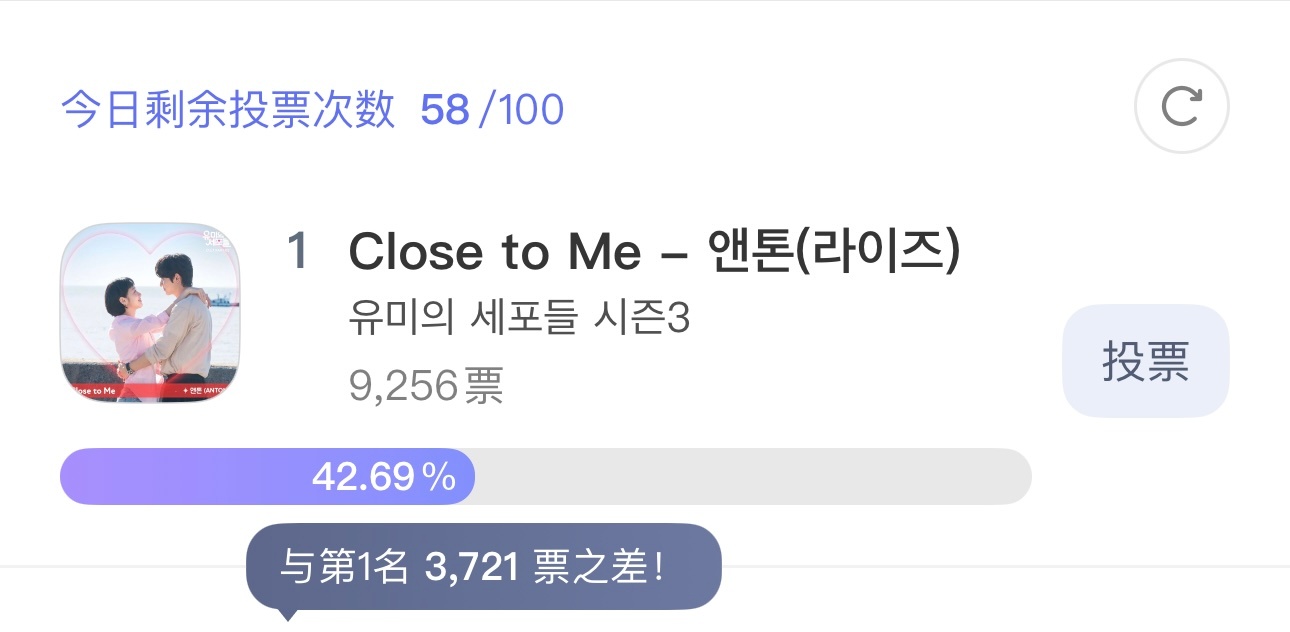Refresh the vote count with circular arrow icon
1290x632 pixels.
(1181, 106)
